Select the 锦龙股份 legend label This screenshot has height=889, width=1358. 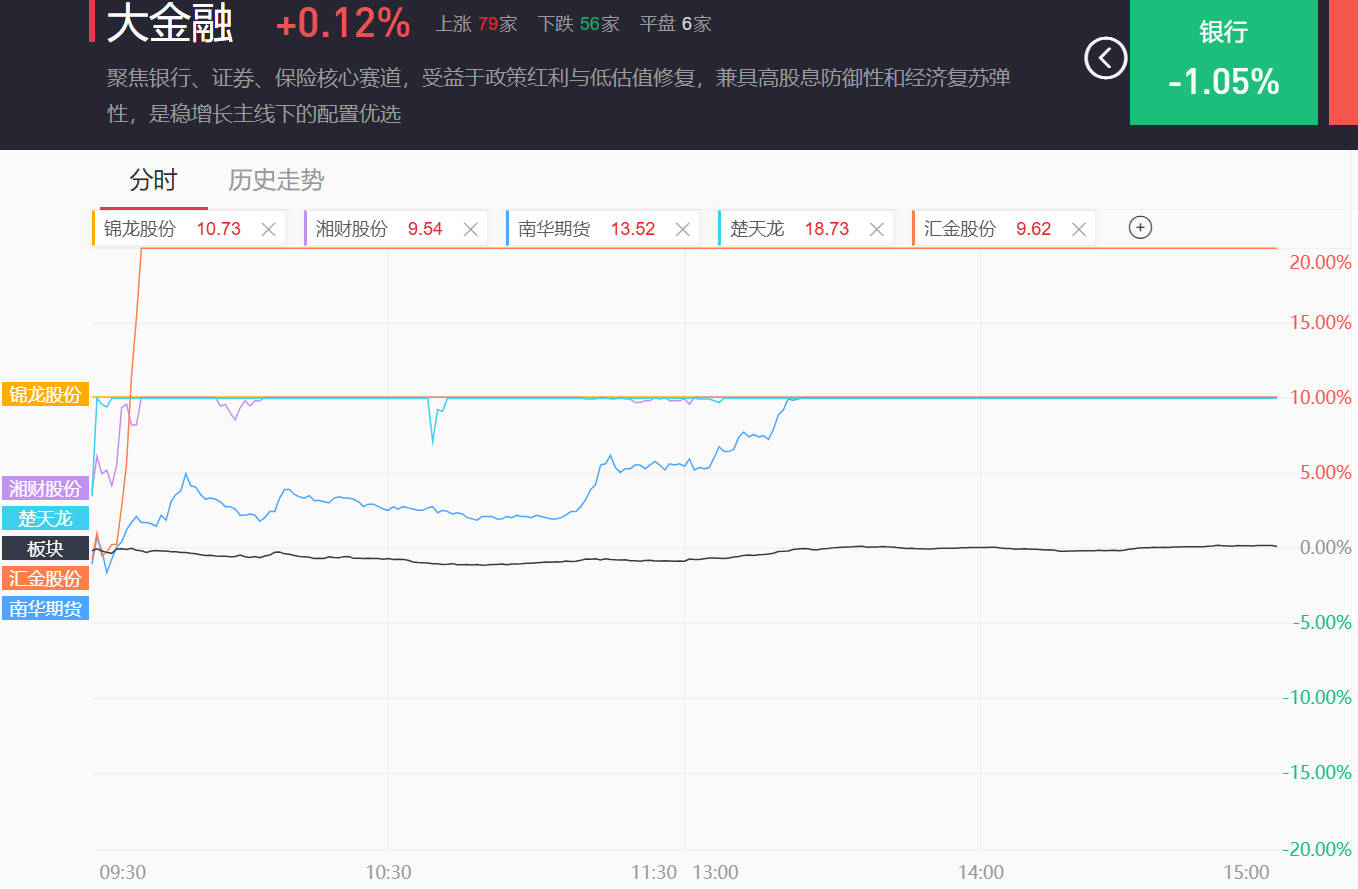click(x=45, y=395)
